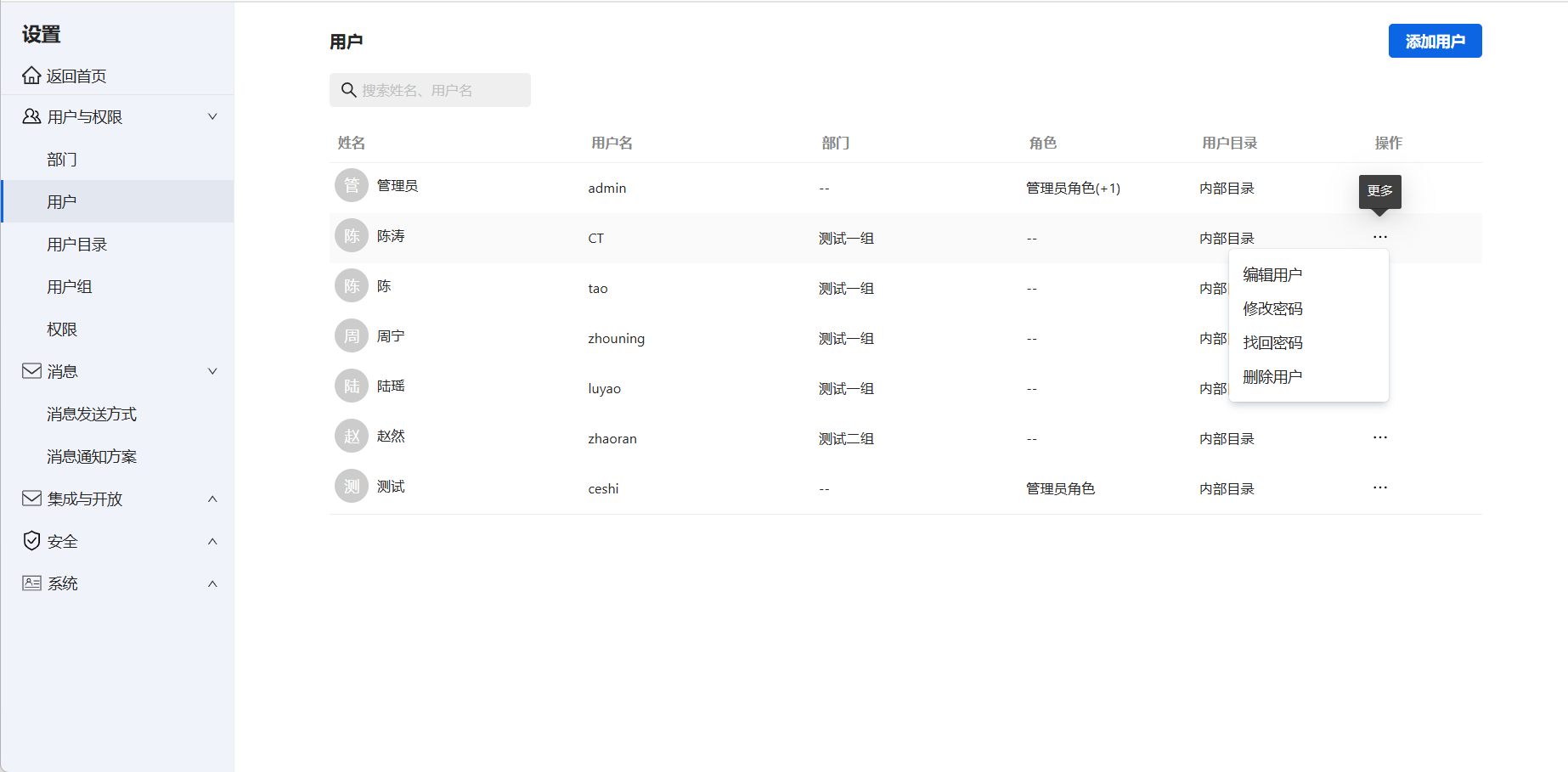Click the integration icon next to 集成与开放
Viewport: 1568px width, 772px height.
[31, 499]
